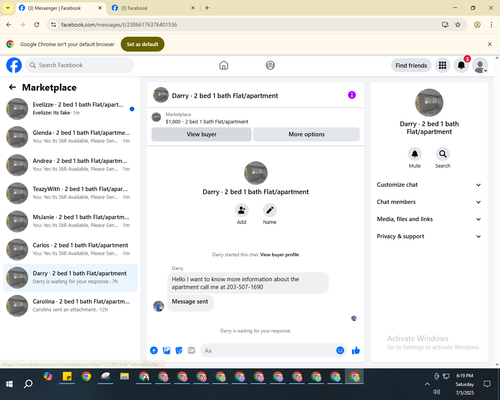Click the View buyer button
This screenshot has height=400, width=500.
201,134
